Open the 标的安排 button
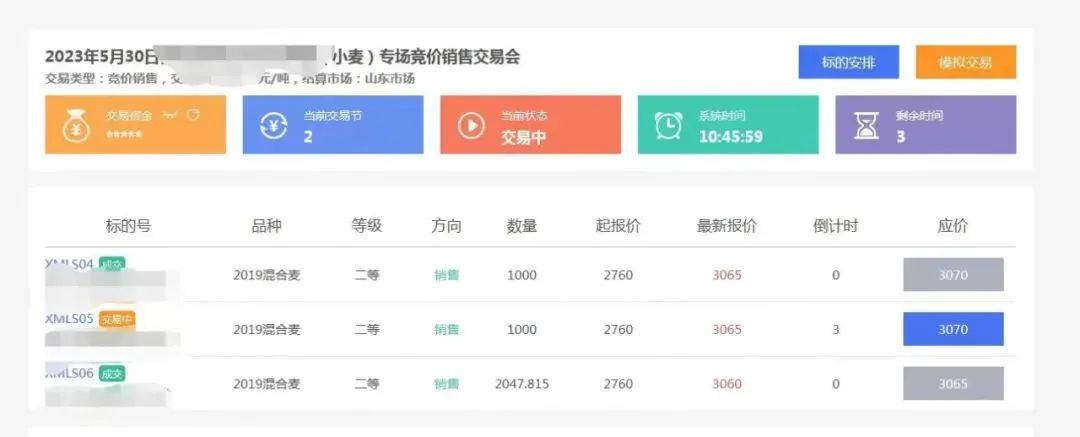 tap(848, 62)
